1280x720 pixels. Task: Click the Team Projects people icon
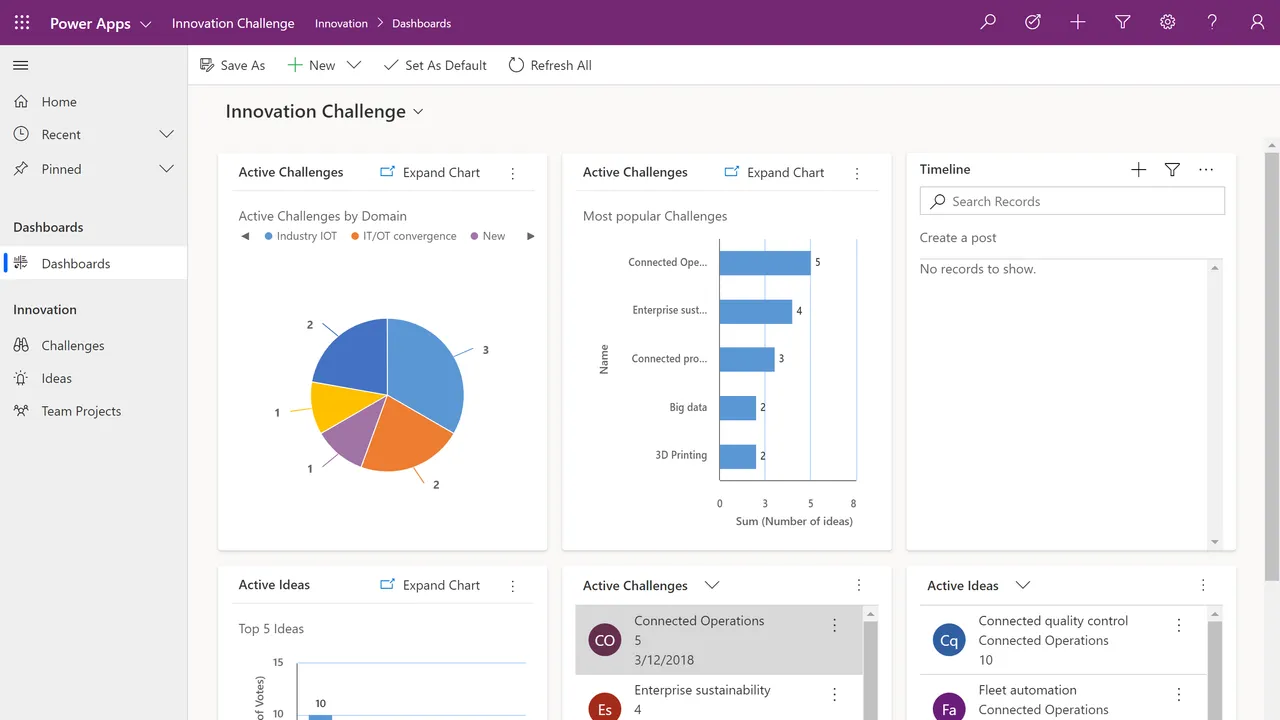coord(21,411)
